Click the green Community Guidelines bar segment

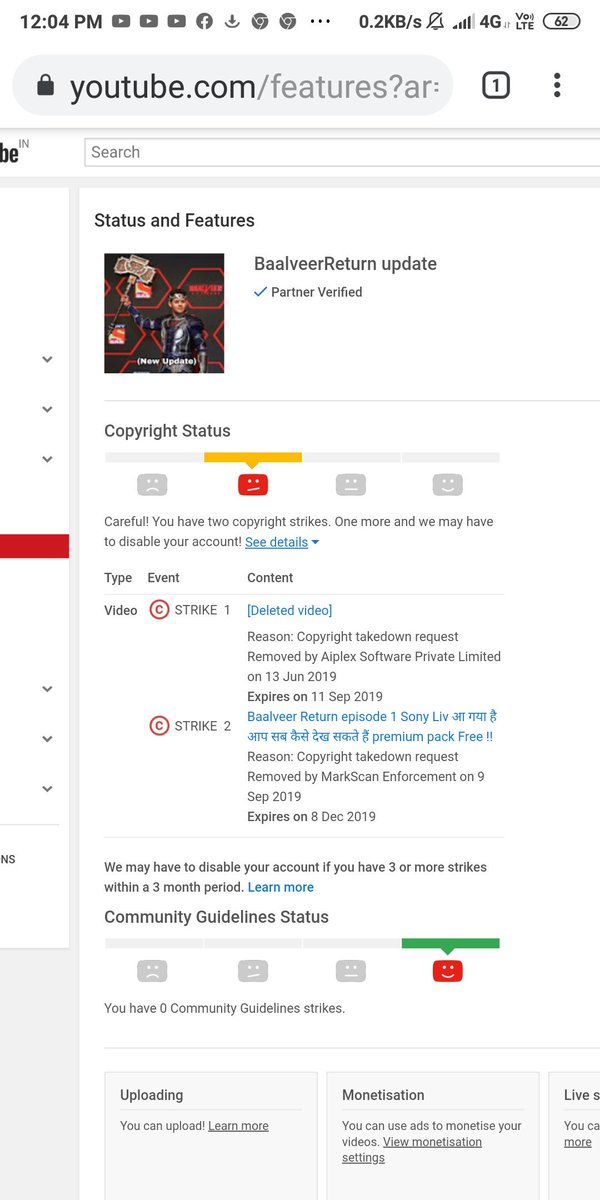click(450, 943)
